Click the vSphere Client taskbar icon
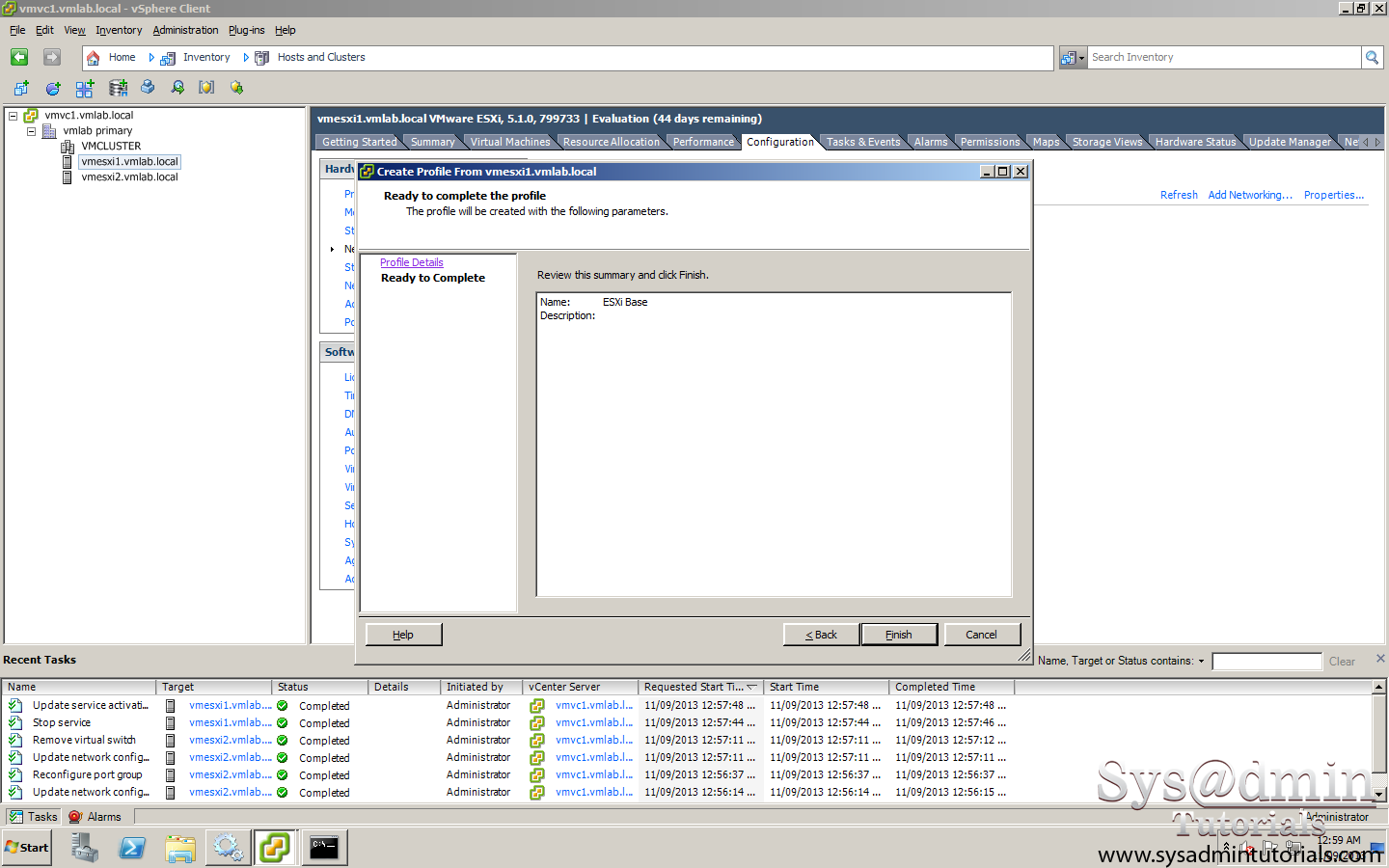 pyautogui.click(x=275, y=848)
